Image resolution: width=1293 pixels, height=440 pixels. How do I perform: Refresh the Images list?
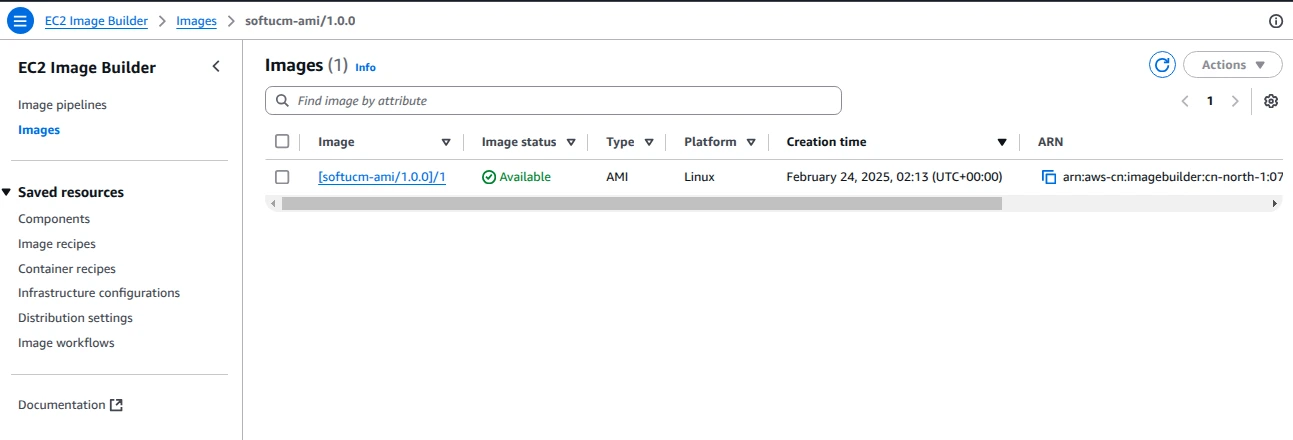[1162, 65]
